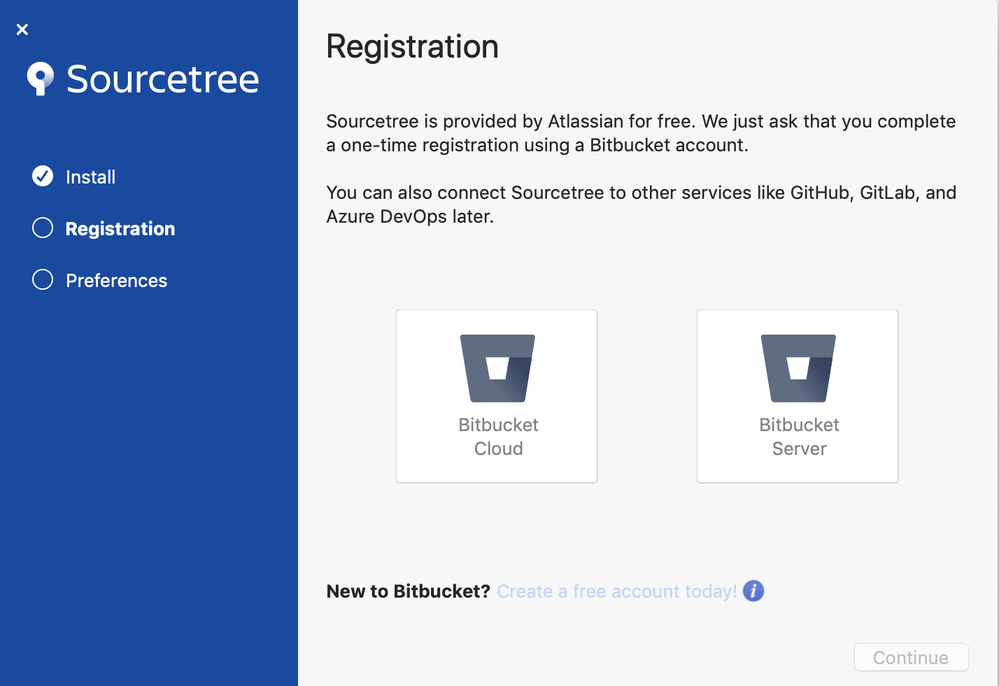
Task: Click the Continue button
Action: [911, 657]
